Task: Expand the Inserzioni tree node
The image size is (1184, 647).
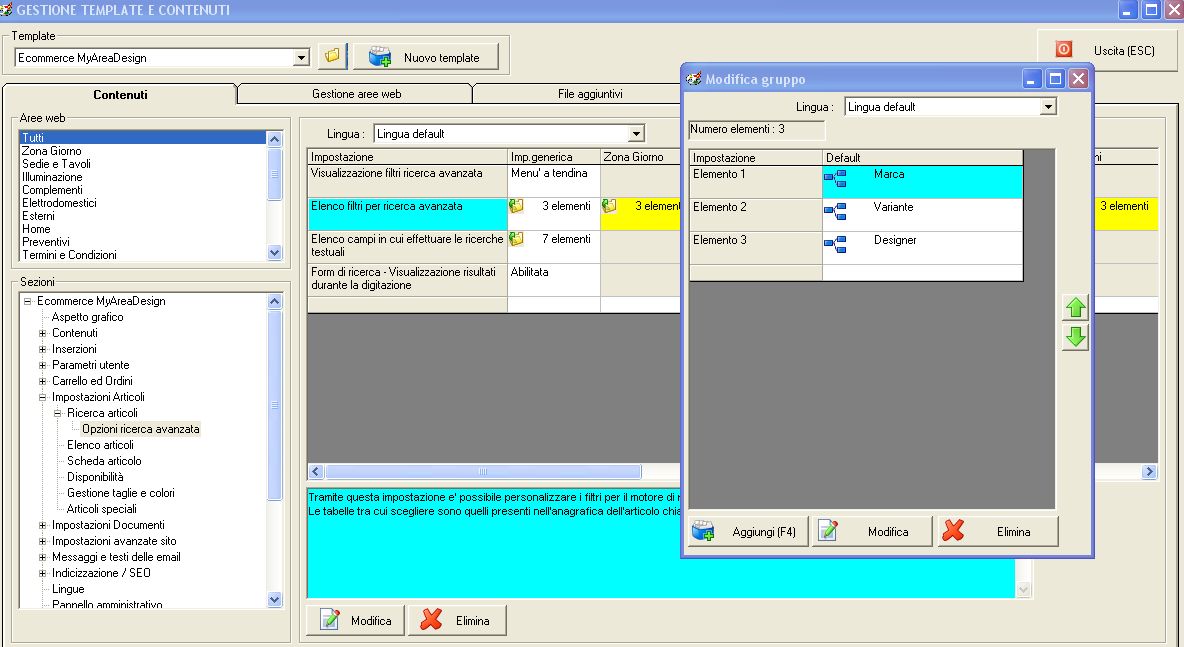Action: [x=43, y=349]
